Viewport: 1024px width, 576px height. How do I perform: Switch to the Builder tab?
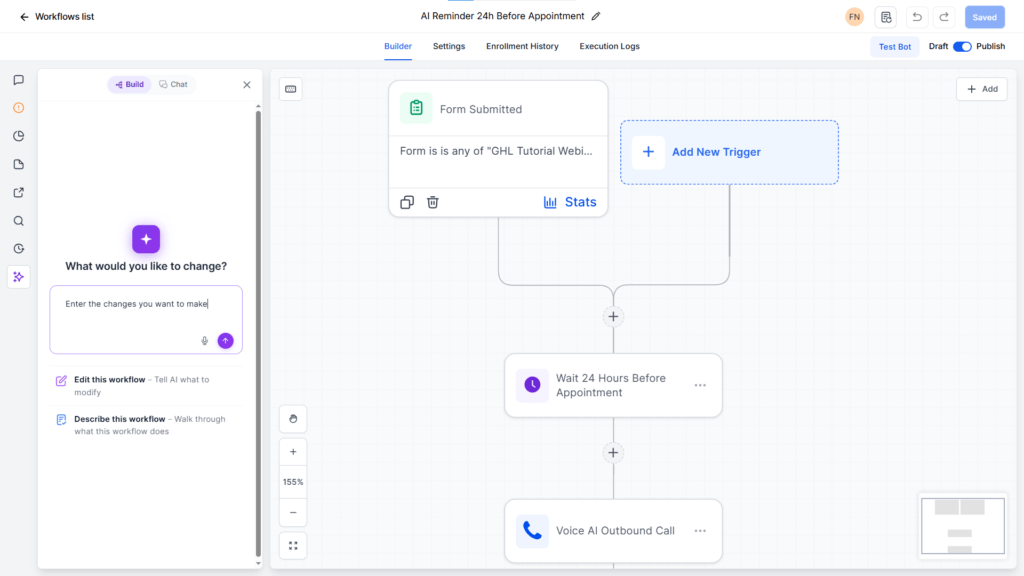tap(398, 46)
